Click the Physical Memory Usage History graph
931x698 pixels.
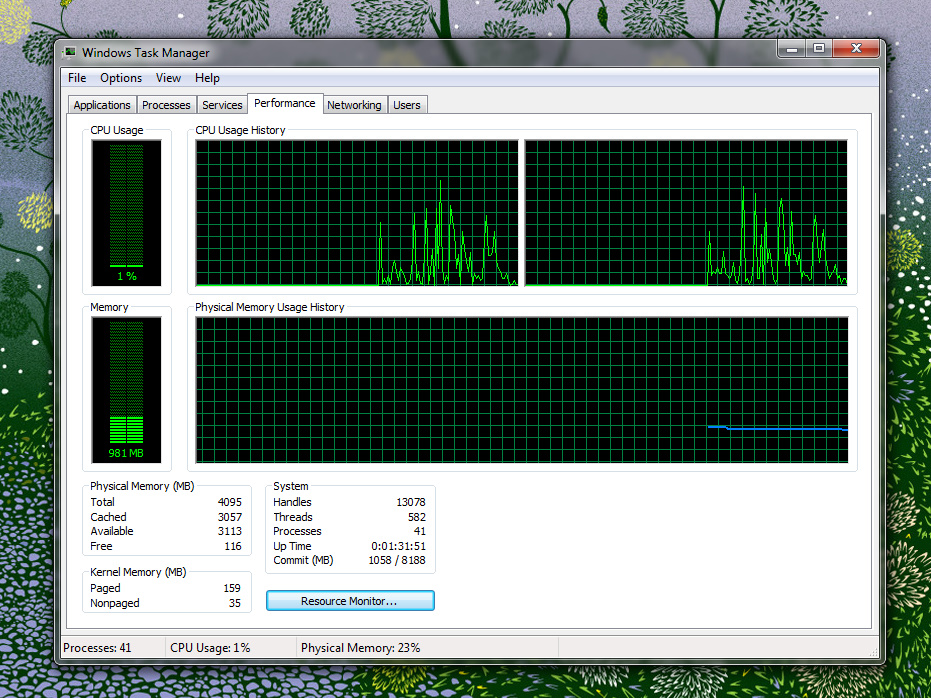point(522,390)
